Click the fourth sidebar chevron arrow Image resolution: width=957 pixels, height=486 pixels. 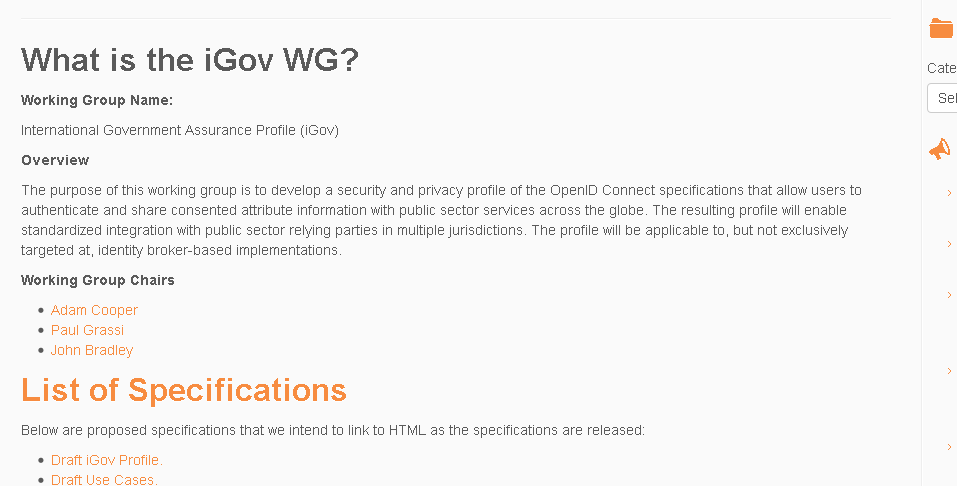coord(949,371)
